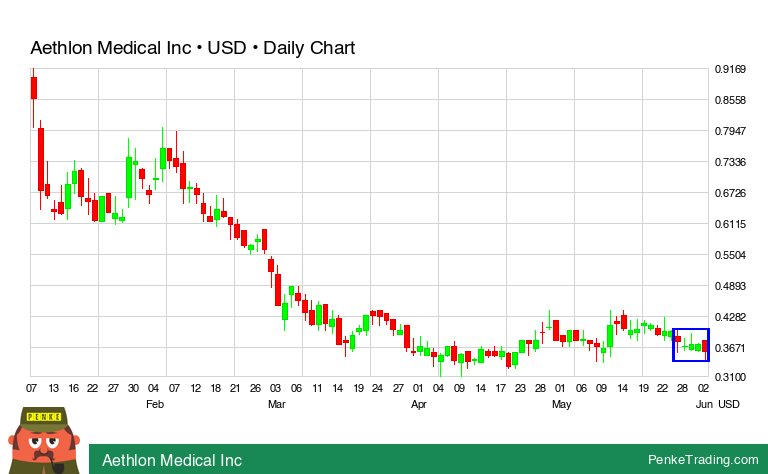Click the date tick labeled 23
Image resolution: width=768 pixels, height=474 pixels.
(520, 388)
